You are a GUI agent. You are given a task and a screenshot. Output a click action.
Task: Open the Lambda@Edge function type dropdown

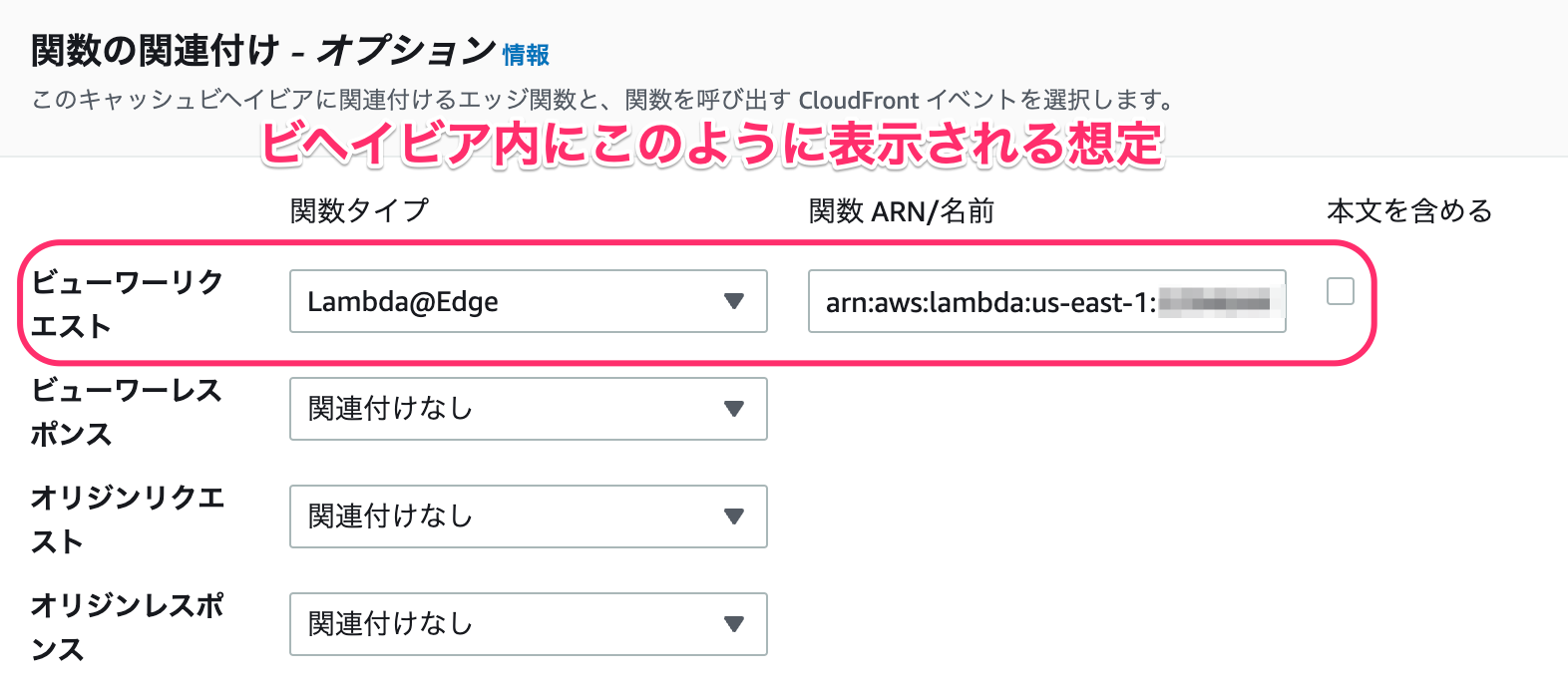[528, 301]
